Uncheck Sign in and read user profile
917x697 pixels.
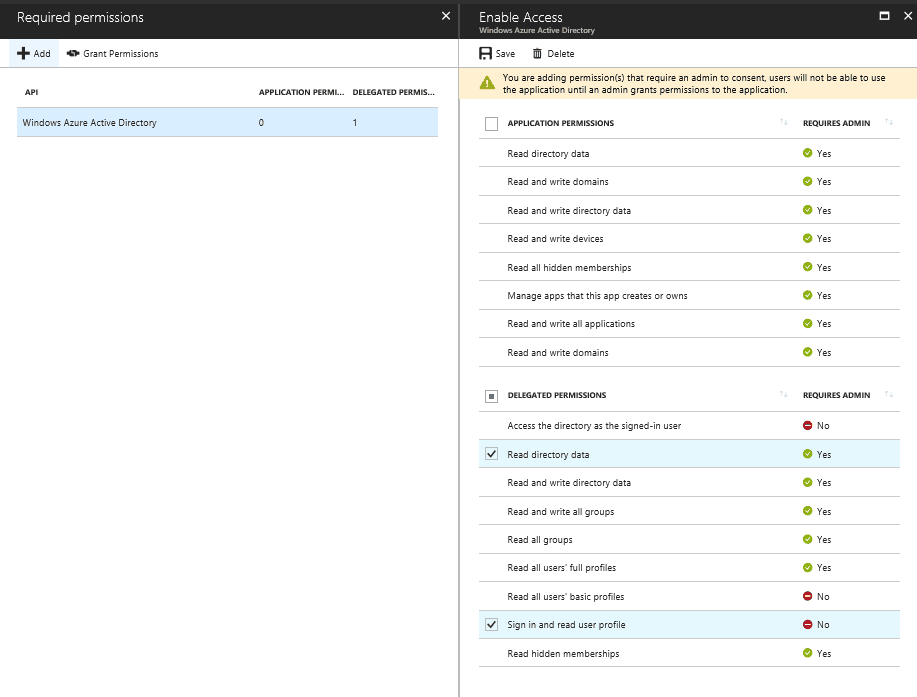click(491, 624)
